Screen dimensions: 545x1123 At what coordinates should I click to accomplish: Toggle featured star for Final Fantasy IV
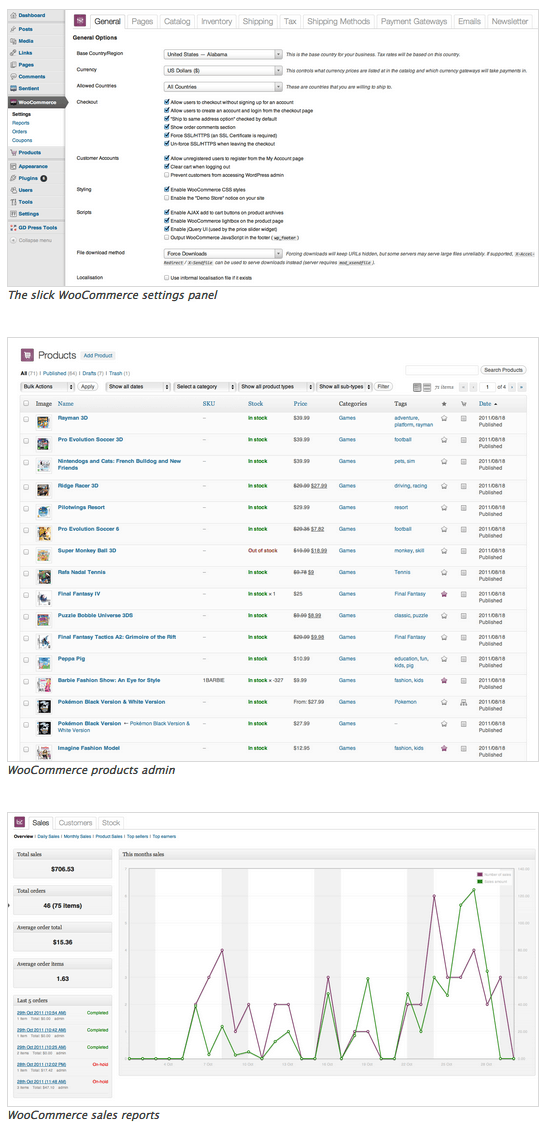(444, 594)
